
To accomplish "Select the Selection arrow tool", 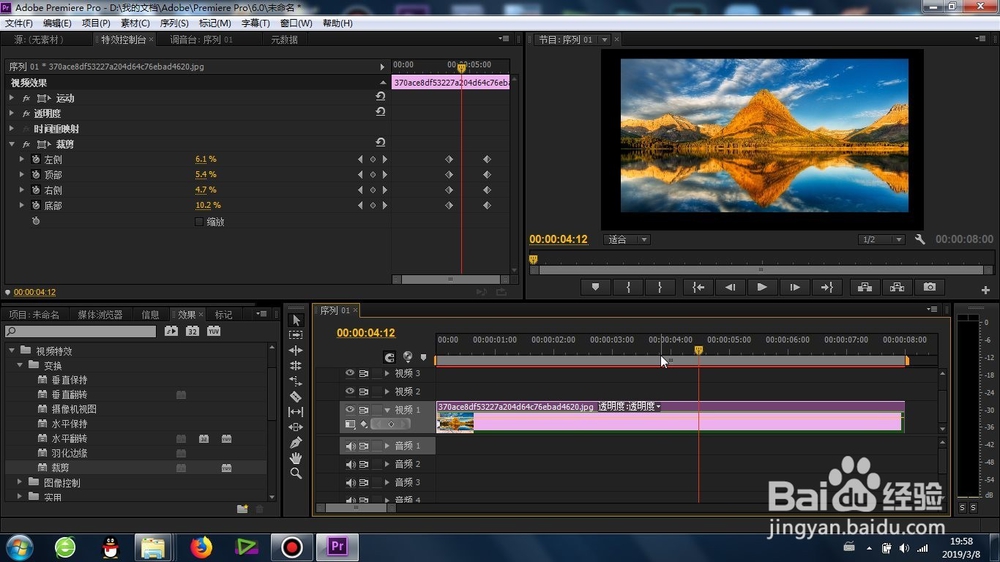I will point(296,320).
